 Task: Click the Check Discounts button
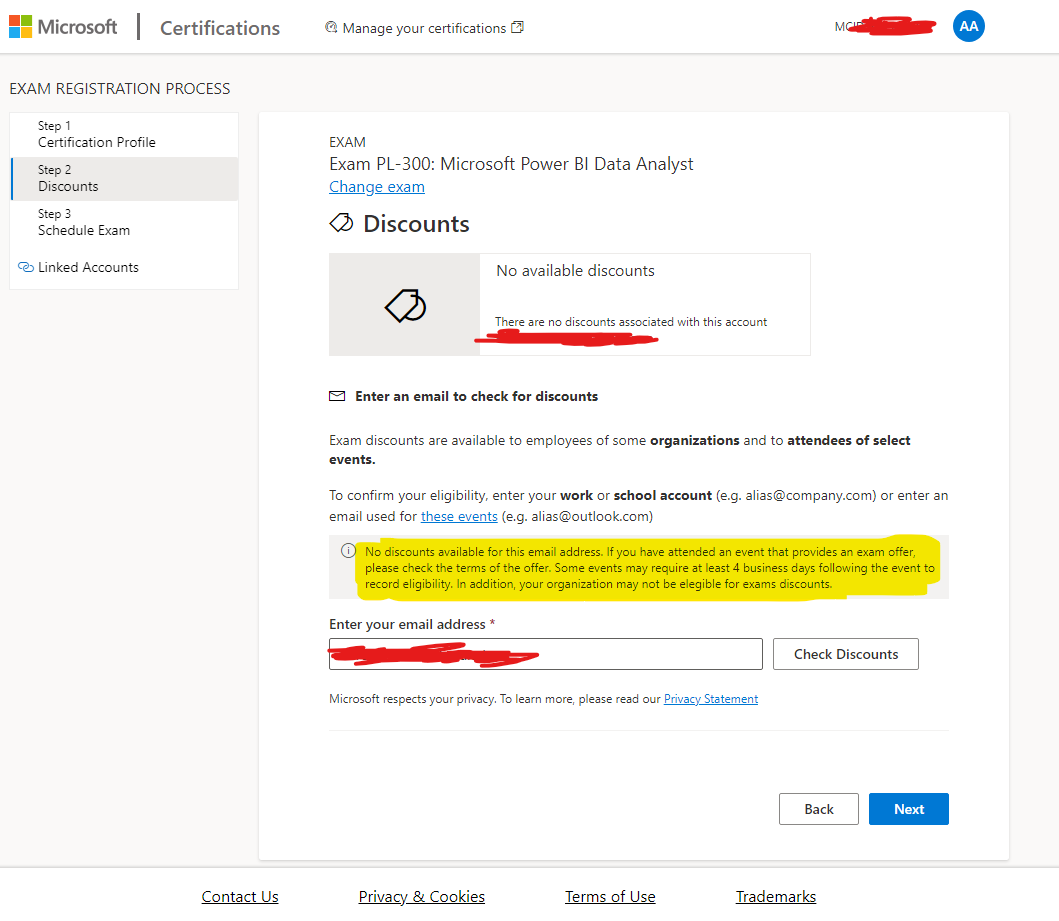[846, 654]
